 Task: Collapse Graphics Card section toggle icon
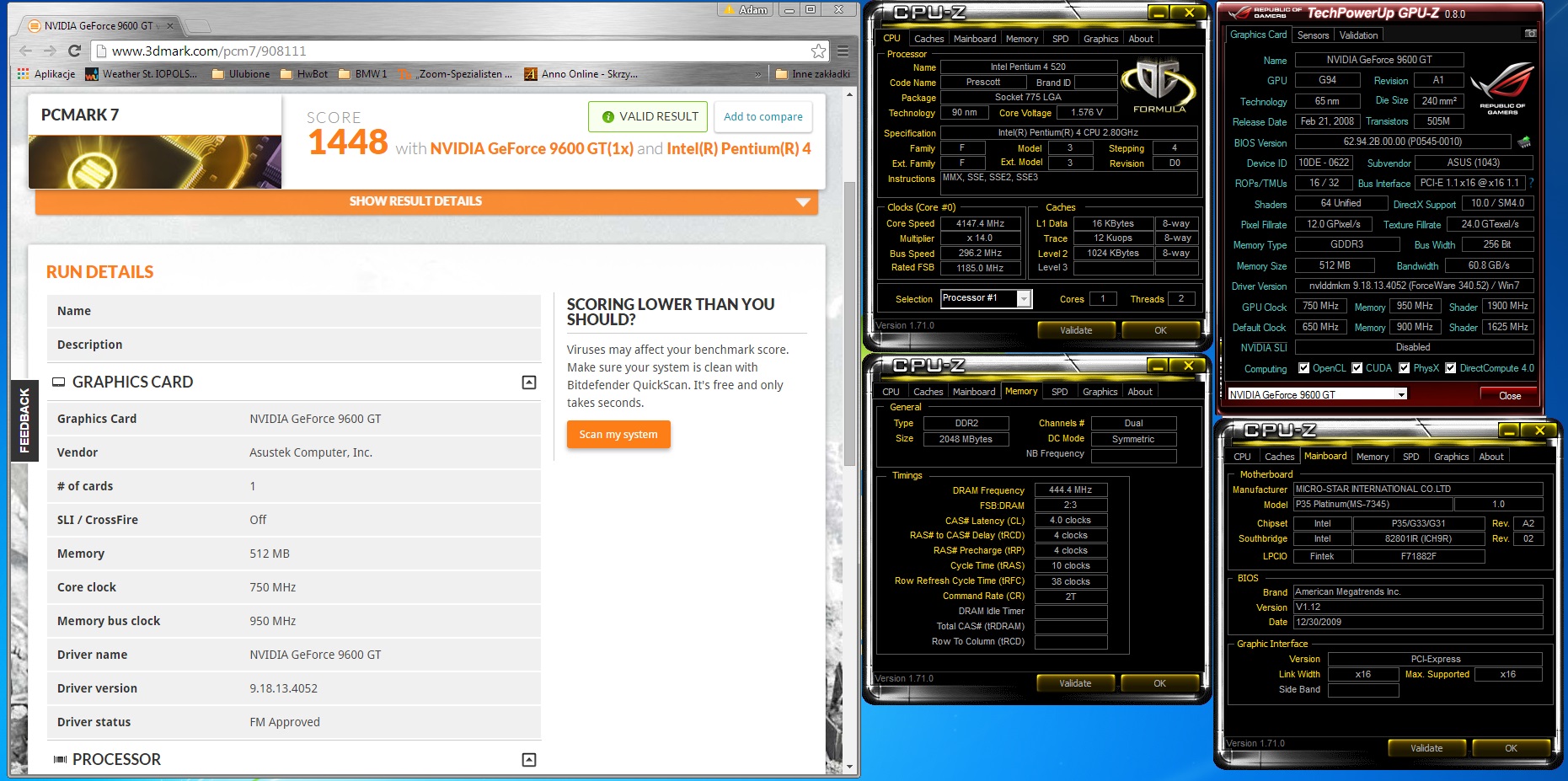click(529, 382)
